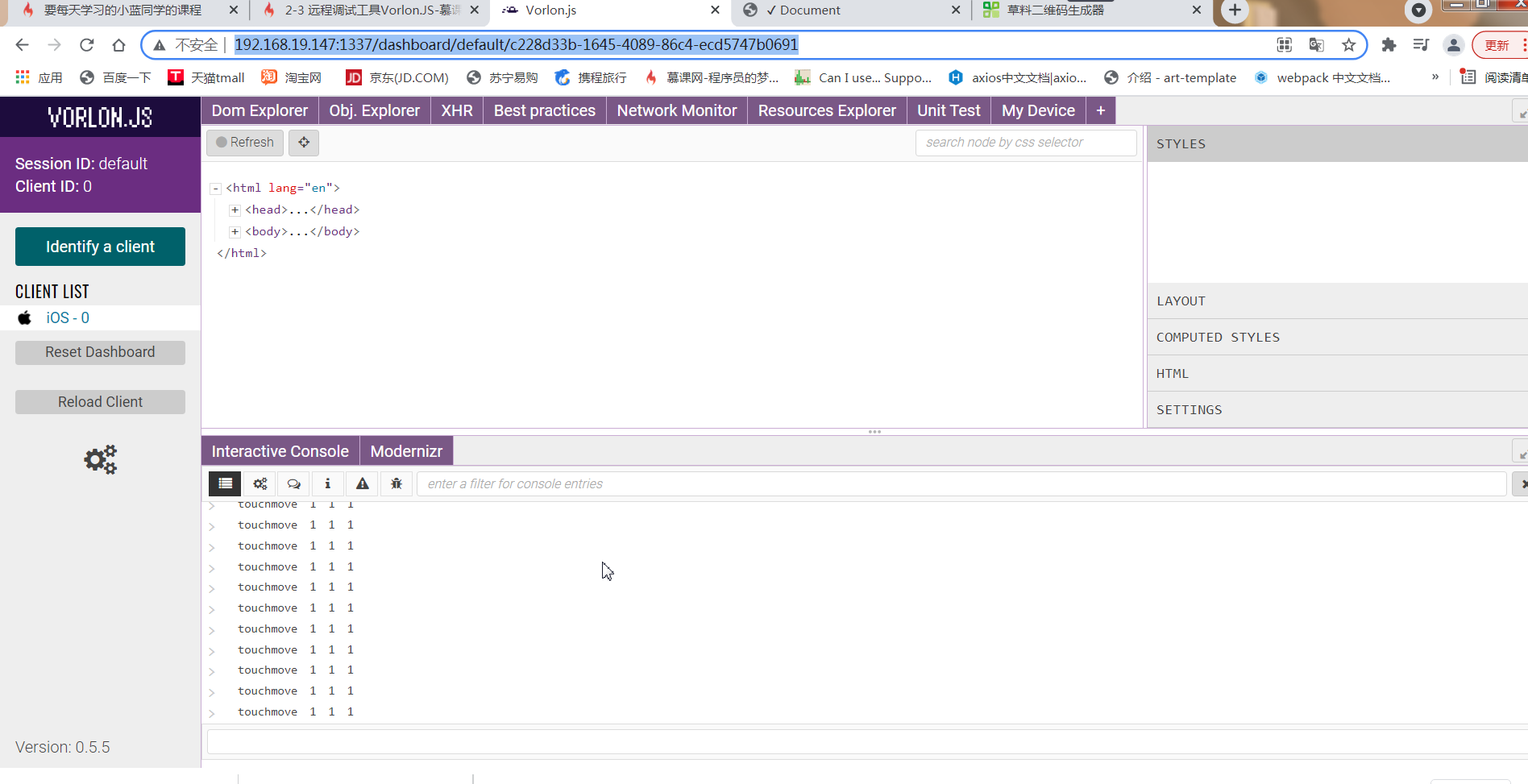This screenshot has height=784, width=1528.
Task: Bookmark this page with the star icon
Action: (1349, 45)
